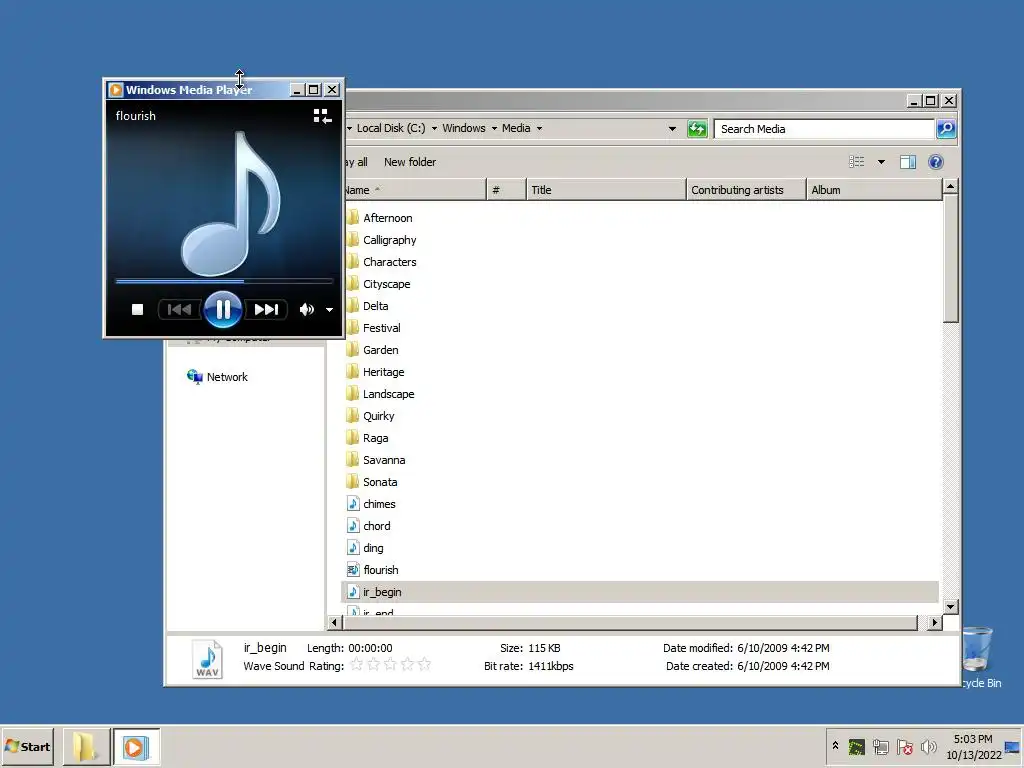This screenshot has width=1024, height=768.
Task: Change the view with the views icon
Action: click(856, 162)
